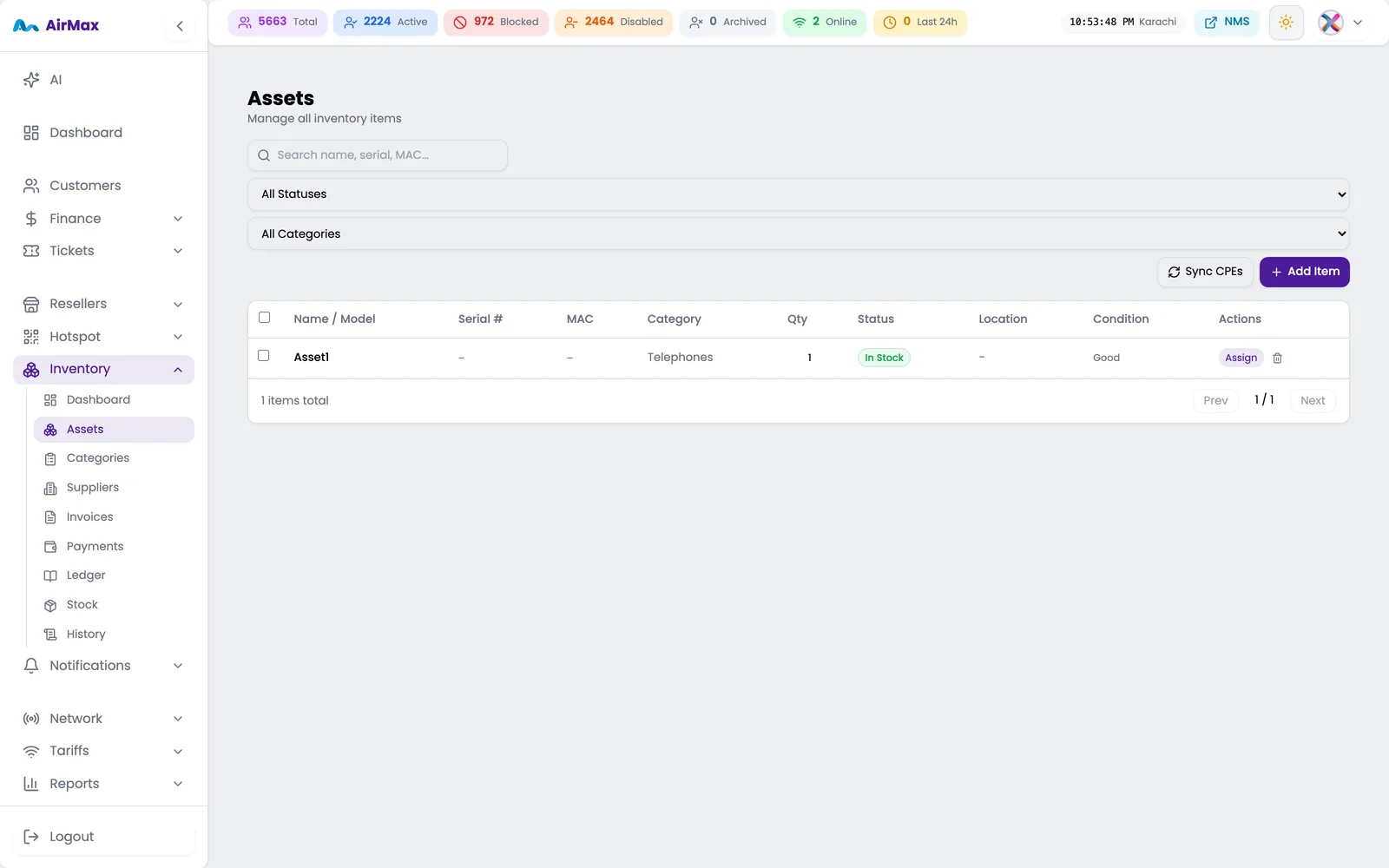Select the Assets submenu item
Screen dimensions: 1389x868
[114, 430]
